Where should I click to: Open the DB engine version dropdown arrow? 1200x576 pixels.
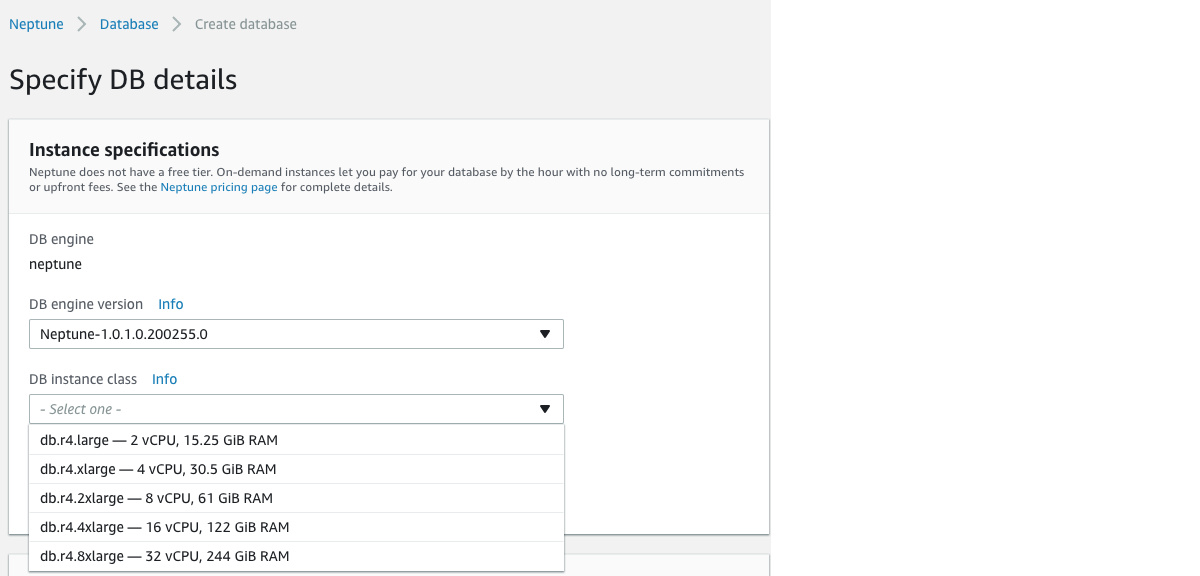tap(546, 333)
